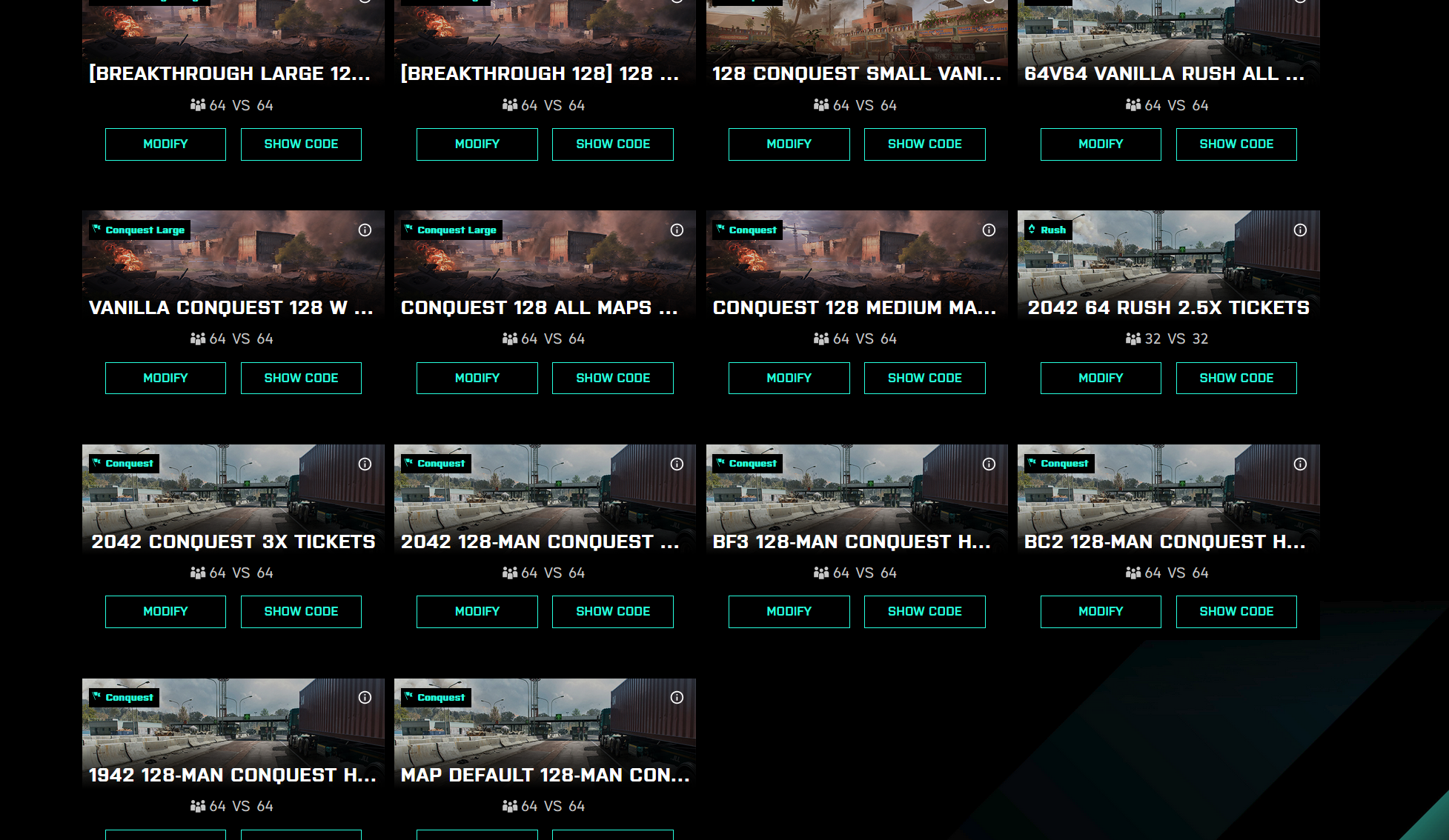This screenshot has height=840, width=1449.
Task: Modify BC2 128-Man Conquest experience
Action: [x=1101, y=612]
